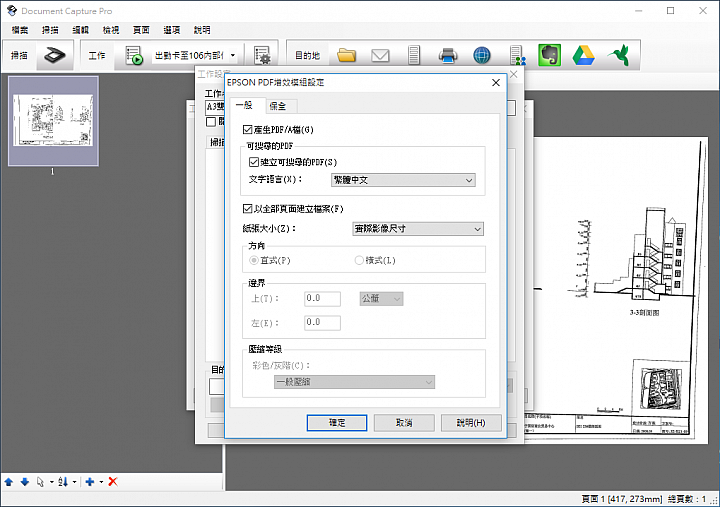Close the EPSON PDF plug-in settings dialog

496,83
